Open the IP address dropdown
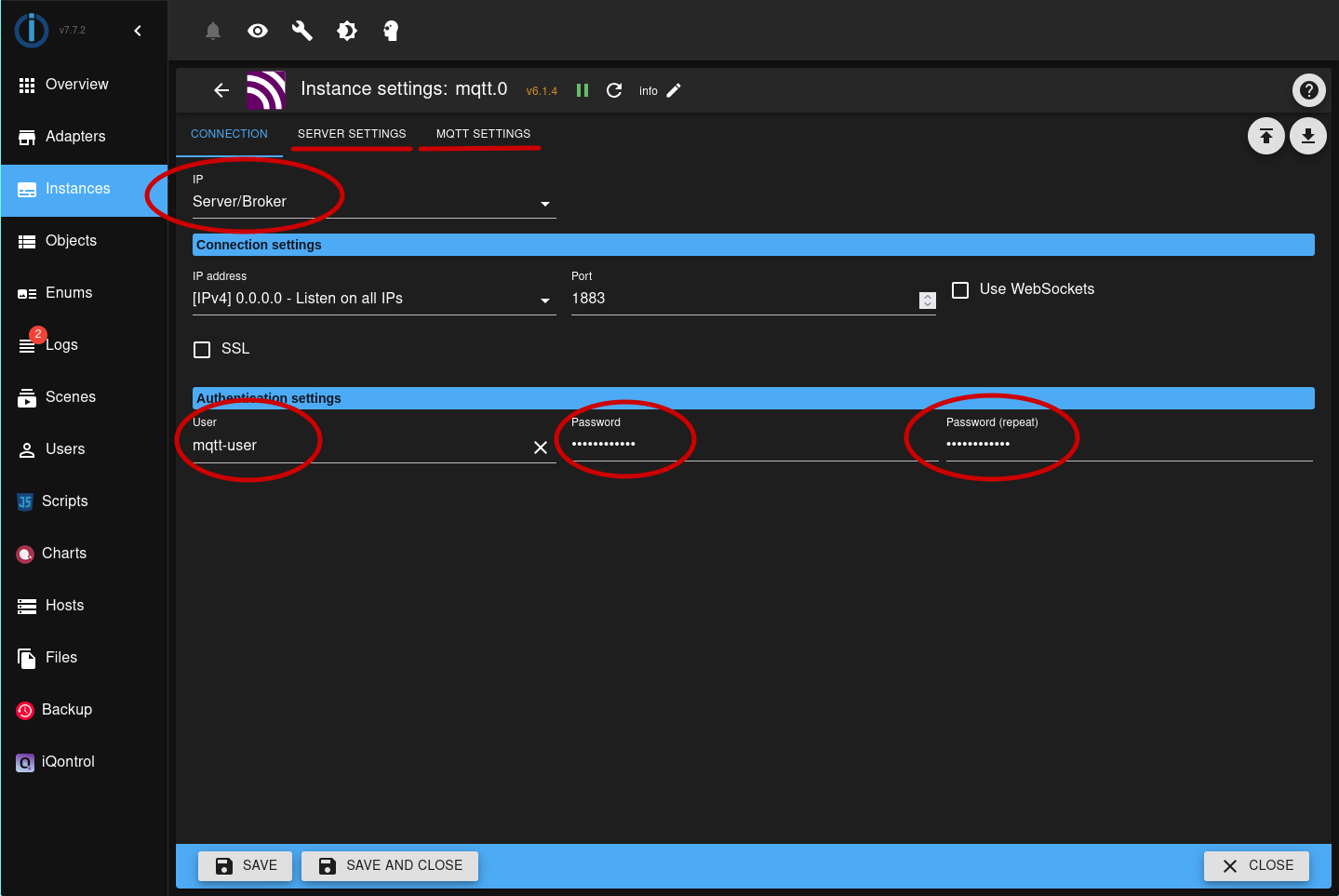 pyautogui.click(x=545, y=300)
